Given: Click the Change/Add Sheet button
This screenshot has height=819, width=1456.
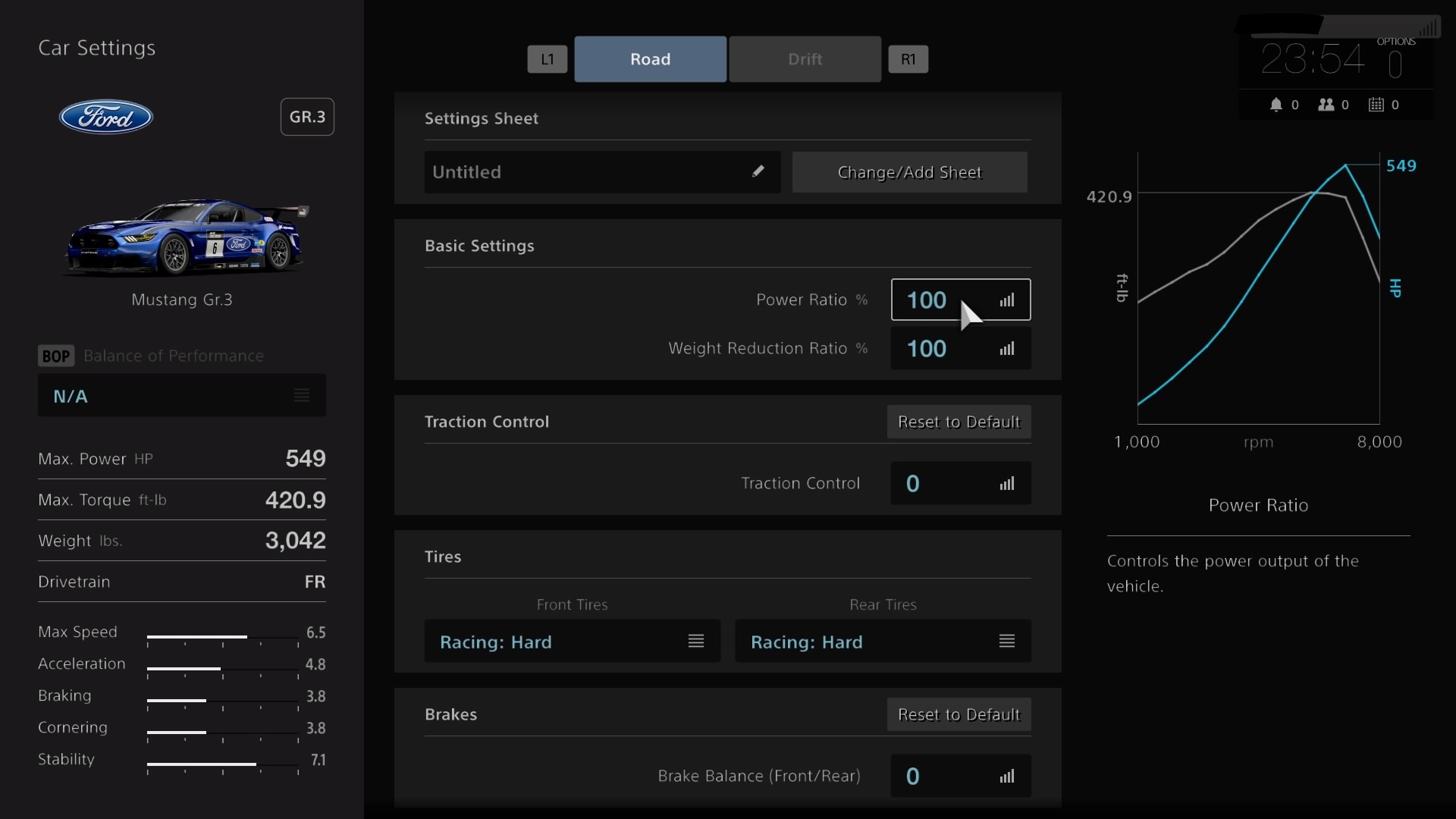Looking at the screenshot, I should click(x=909, y=172).
